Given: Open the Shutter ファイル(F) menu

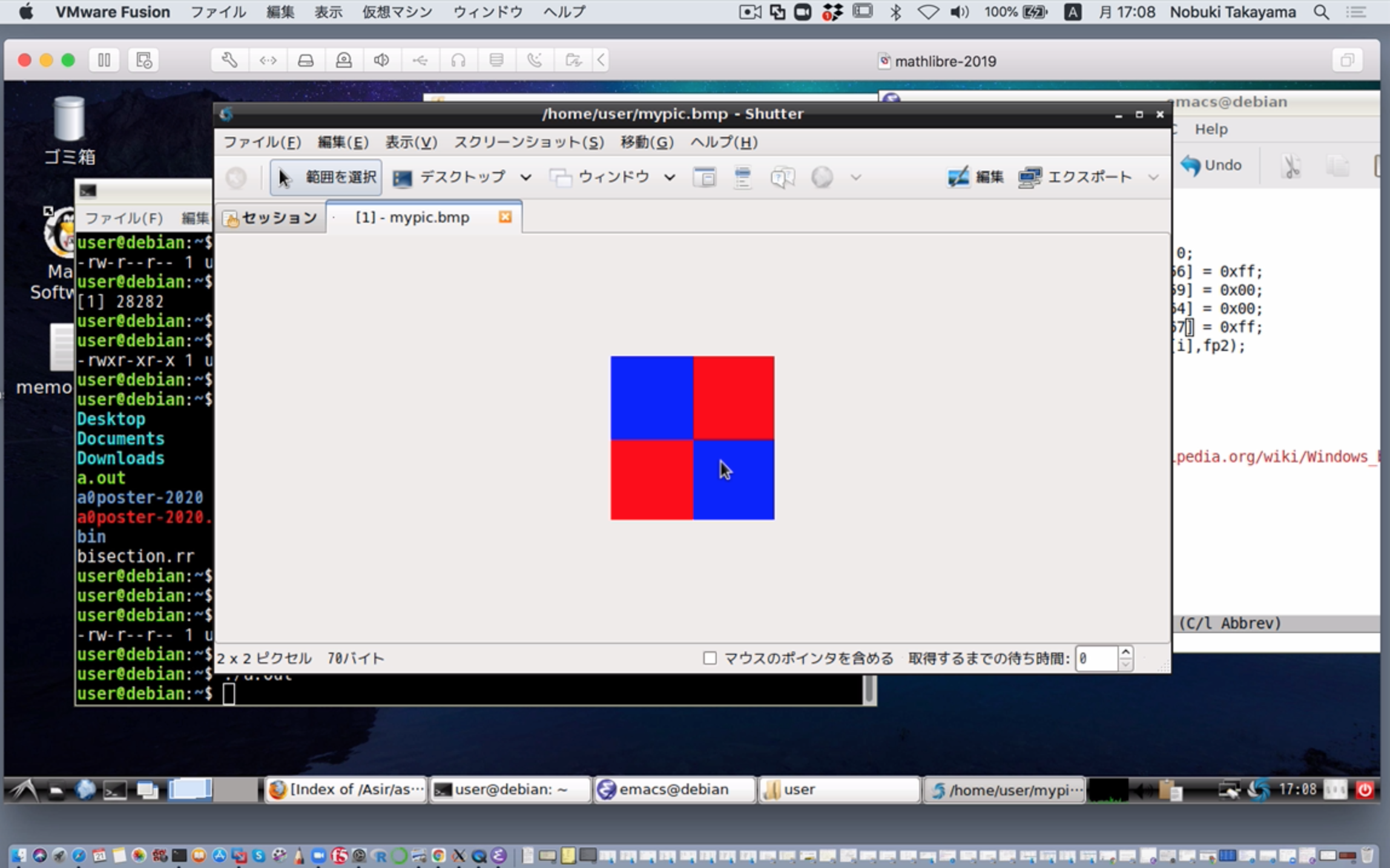Looking at the screenshot, I should tap(262, 142).
